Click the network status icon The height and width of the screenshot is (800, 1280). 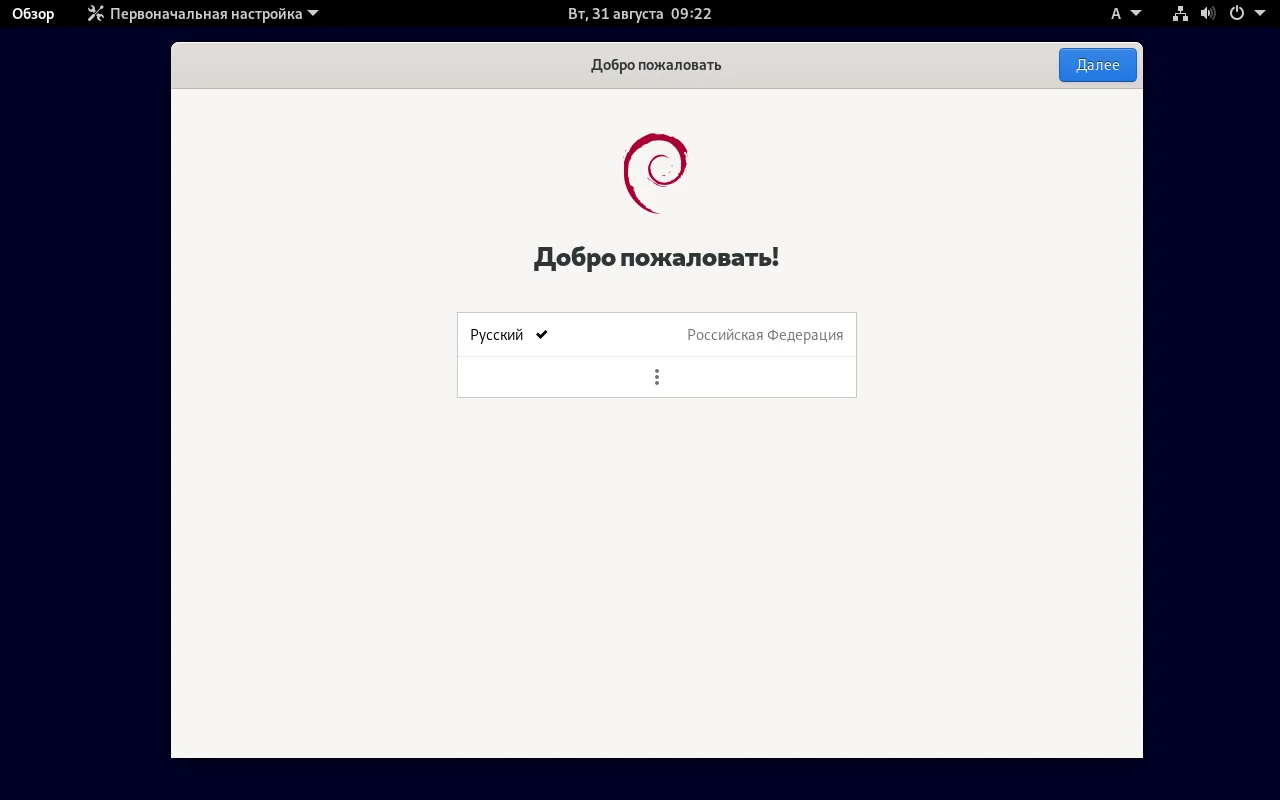point(1180,13)
